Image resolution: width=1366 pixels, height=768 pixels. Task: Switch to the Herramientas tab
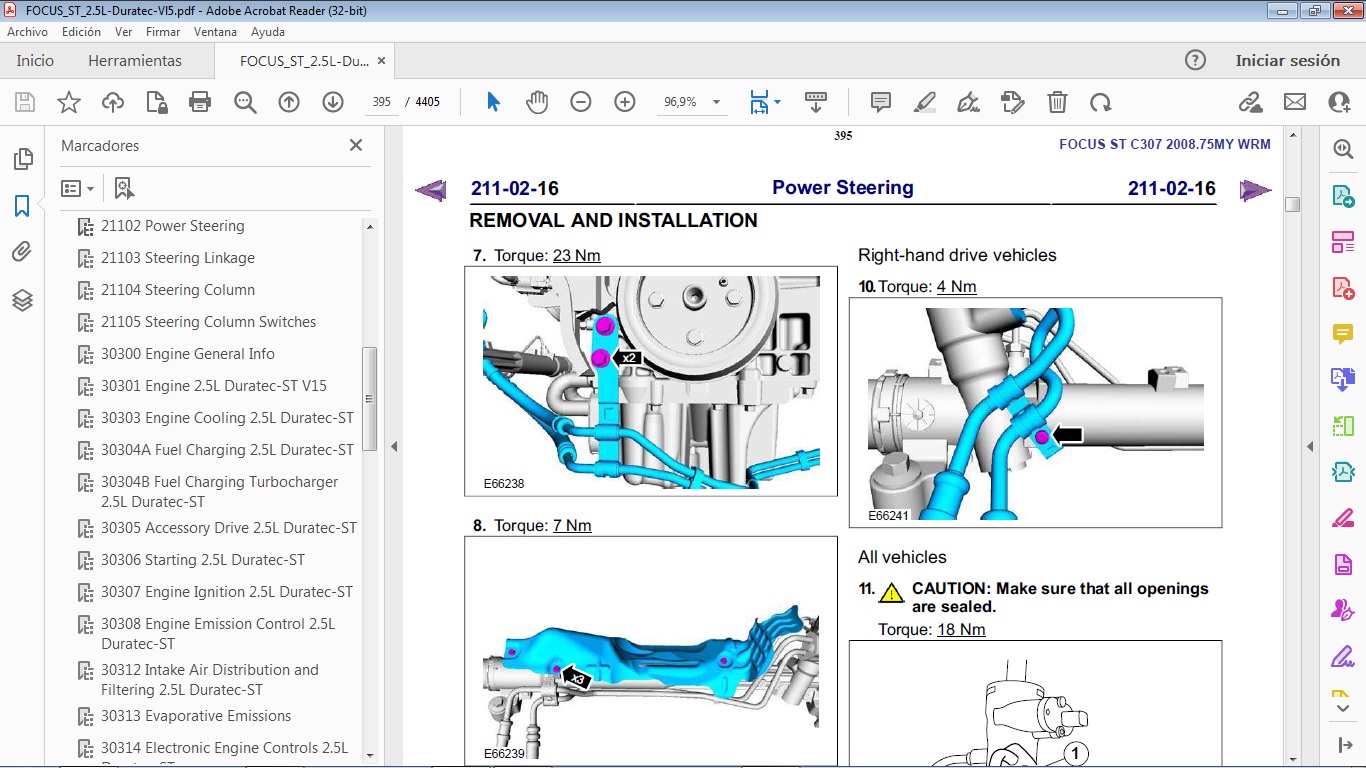(x=135, y=60)
